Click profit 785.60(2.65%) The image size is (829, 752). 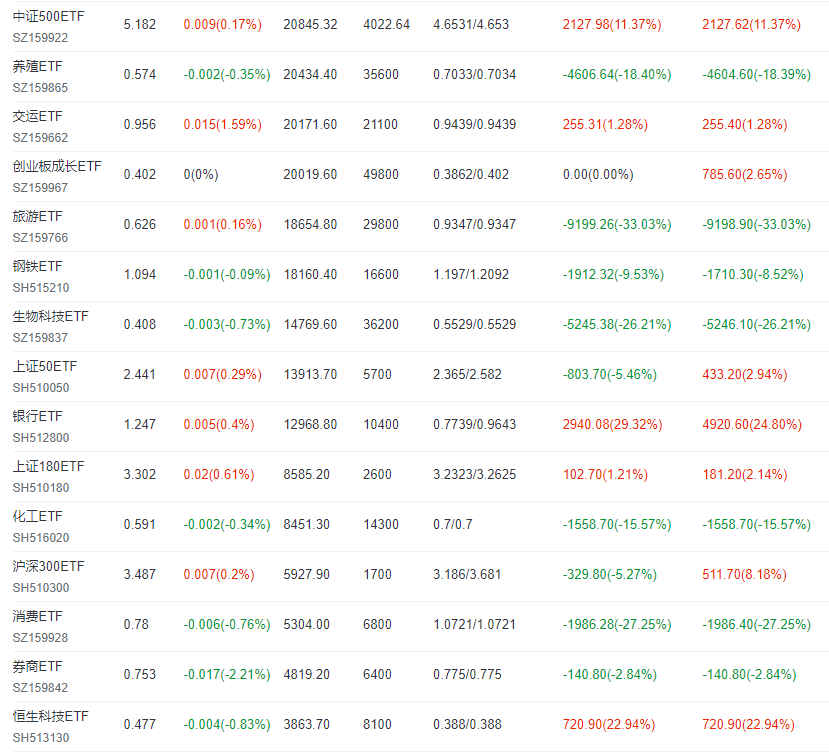[x=745, y=175]
